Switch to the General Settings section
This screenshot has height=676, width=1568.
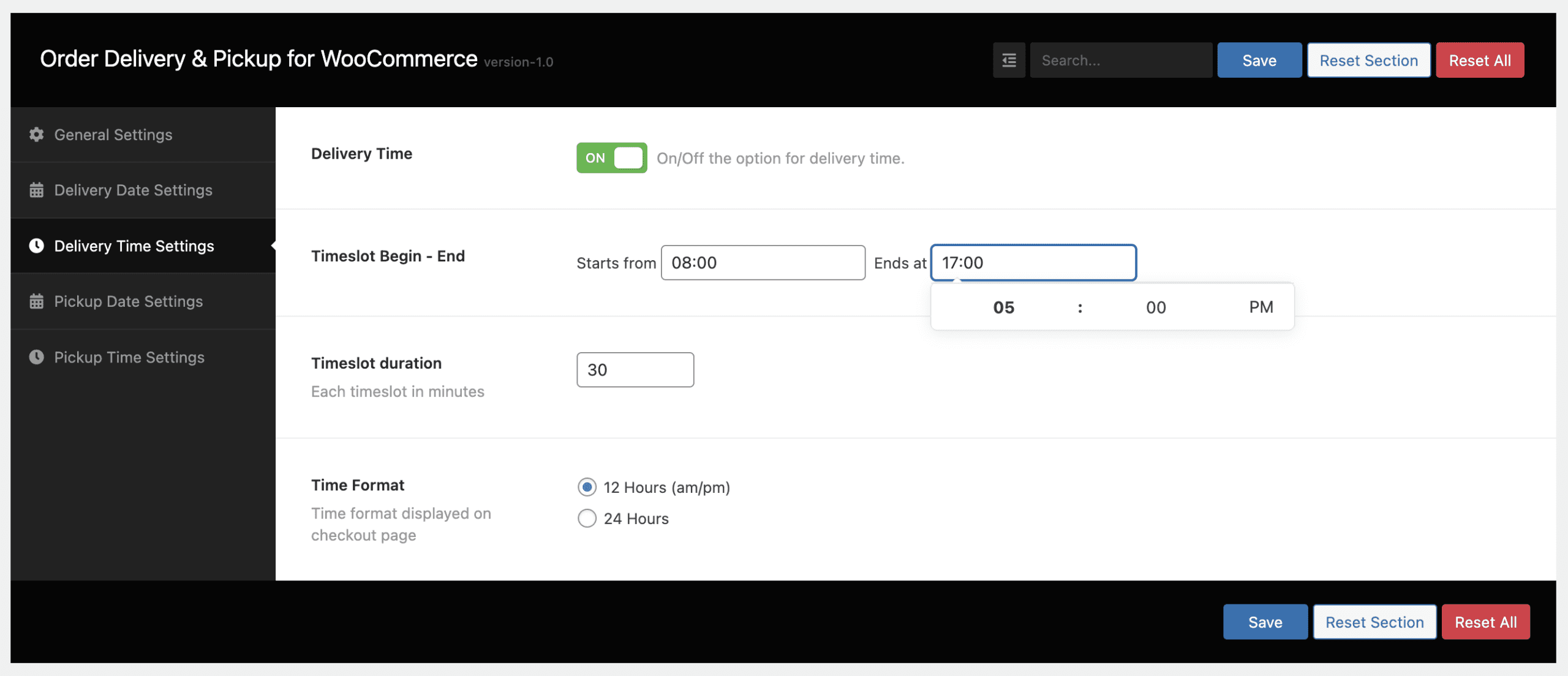(x=113, y=135)
